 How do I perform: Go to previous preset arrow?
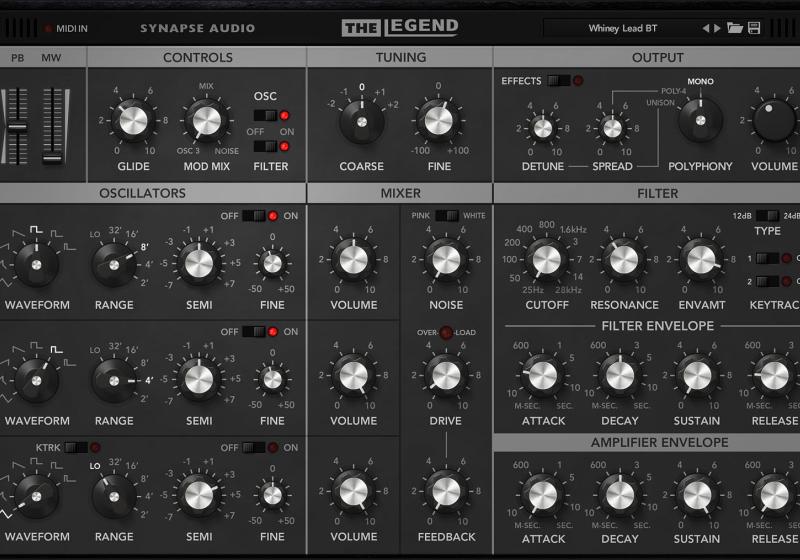(706, 28)
